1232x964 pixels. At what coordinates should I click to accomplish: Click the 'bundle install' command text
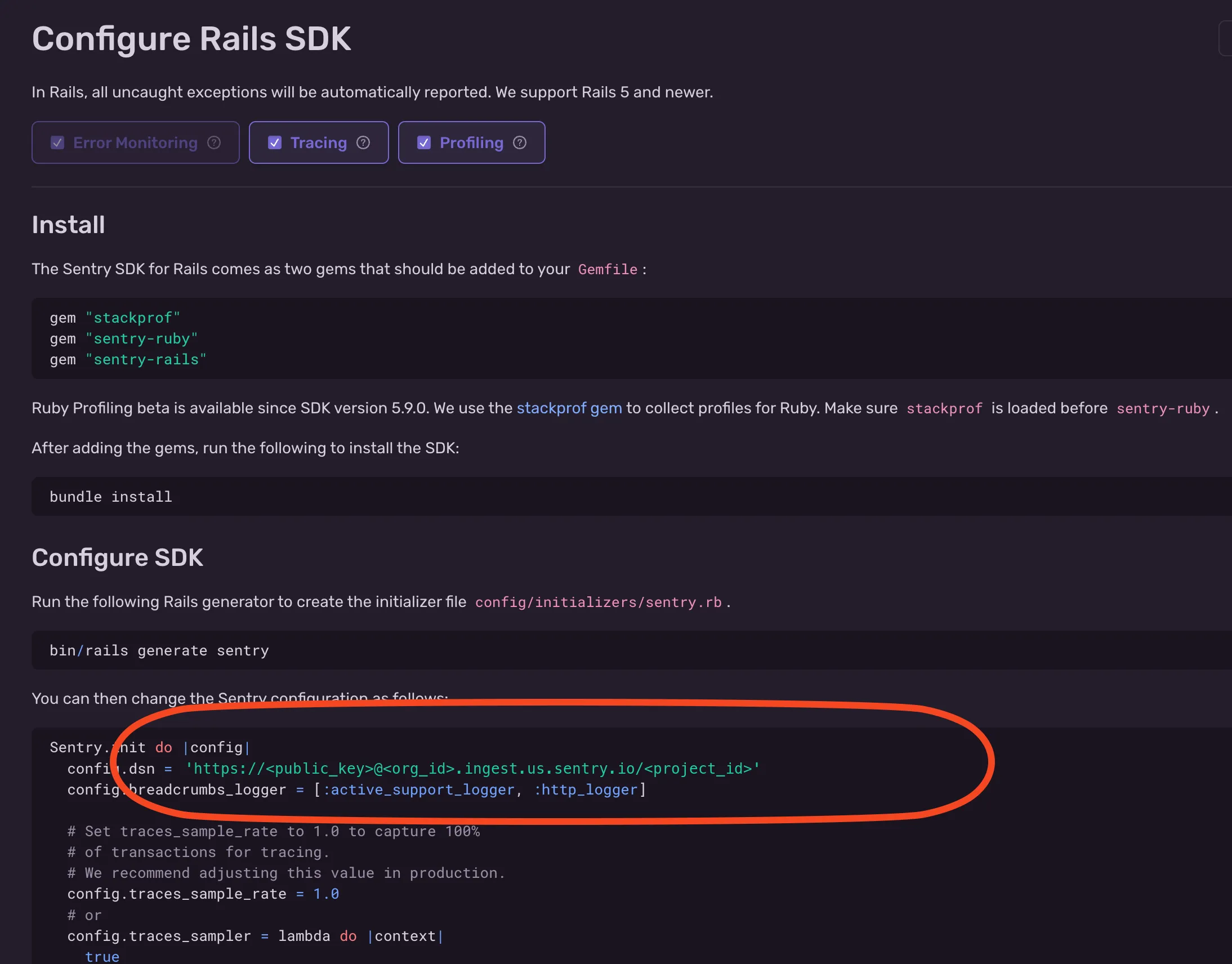click(110, 497)
